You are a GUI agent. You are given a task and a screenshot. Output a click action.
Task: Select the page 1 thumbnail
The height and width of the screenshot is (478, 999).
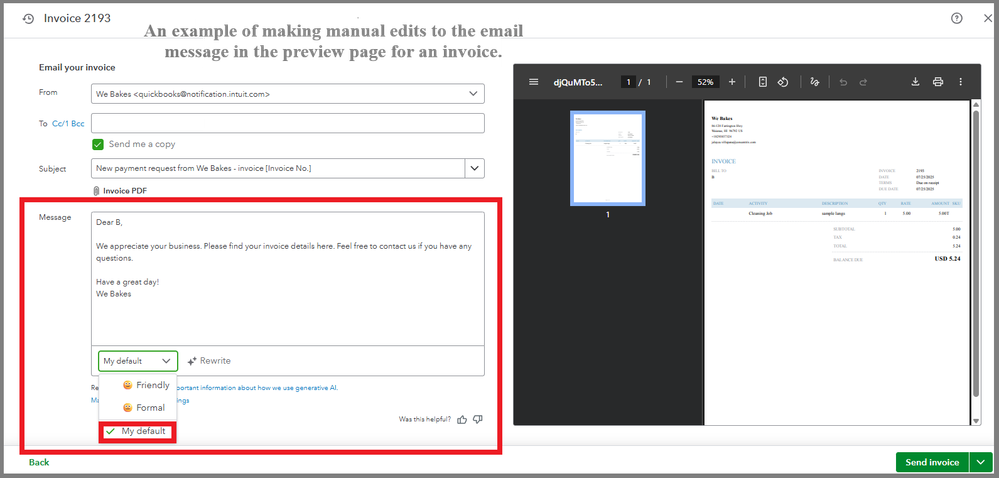607,158
